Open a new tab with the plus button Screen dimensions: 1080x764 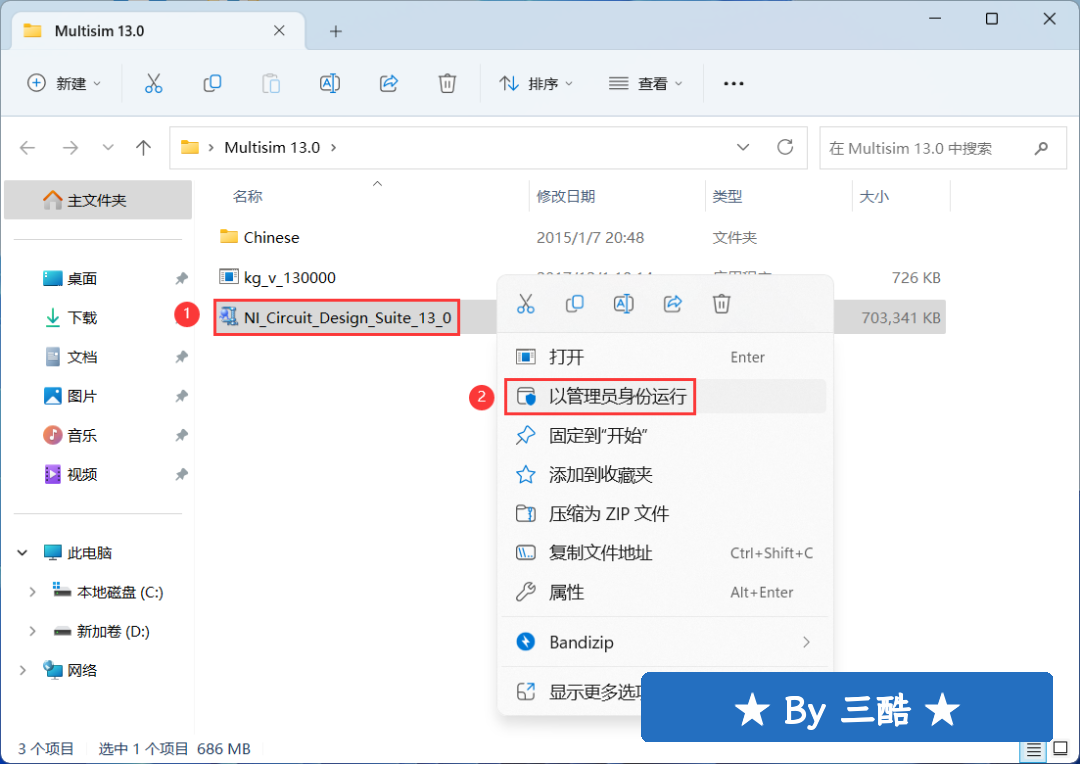[335, 31]
